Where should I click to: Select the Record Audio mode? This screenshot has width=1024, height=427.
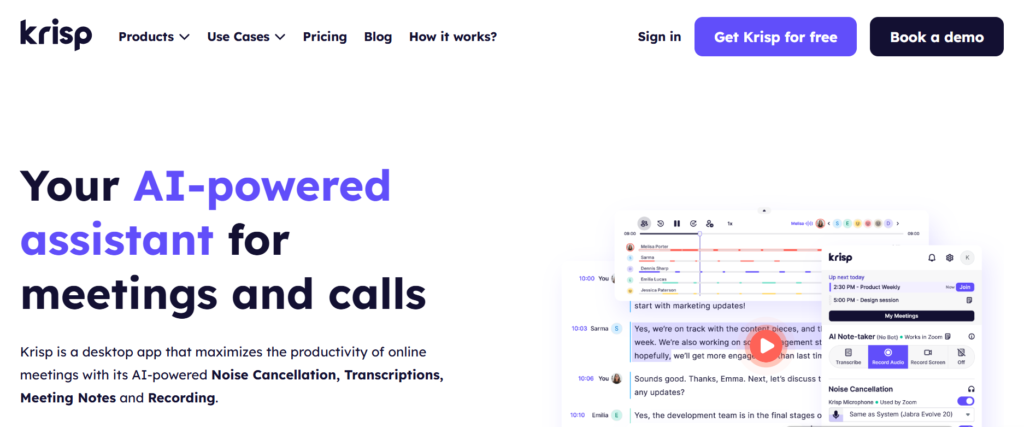tap(888, 356)
